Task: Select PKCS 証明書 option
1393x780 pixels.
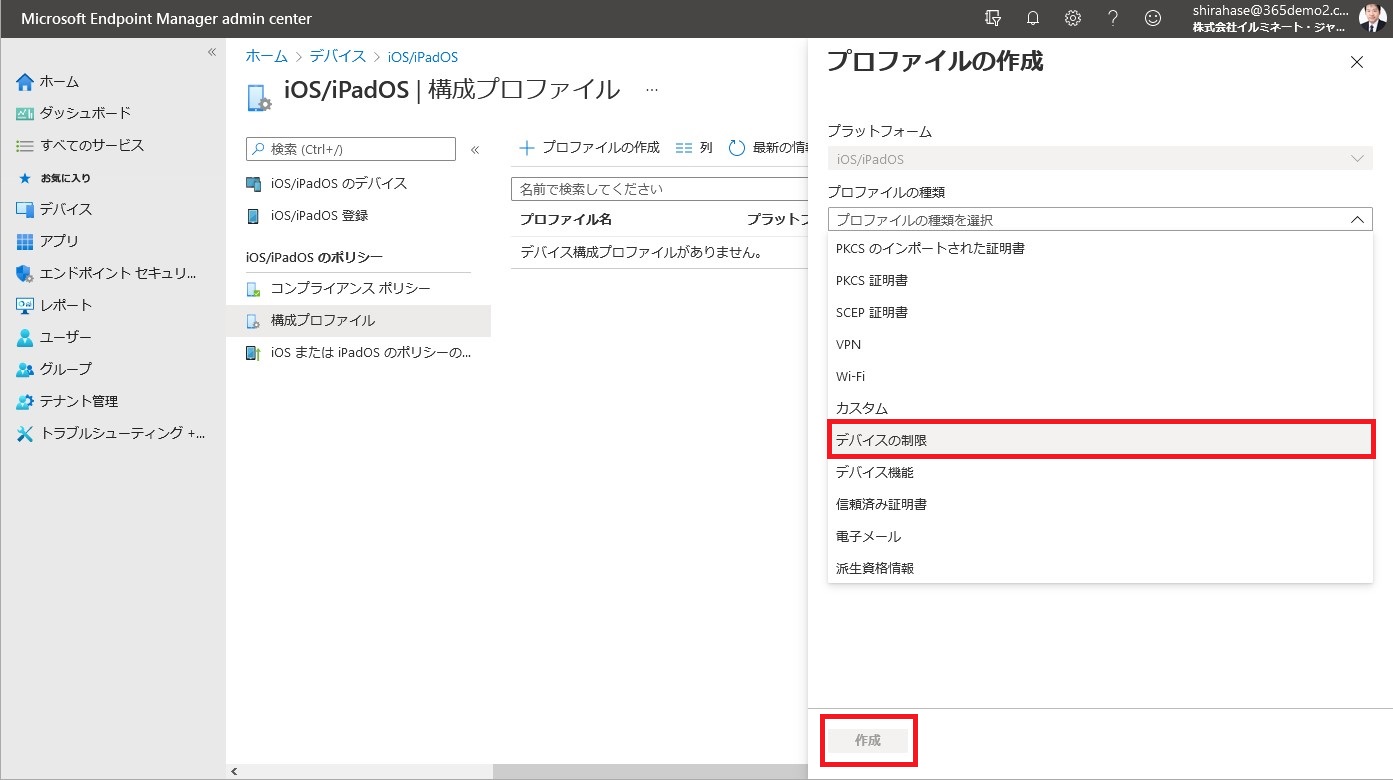Action: [x=1100, y=280]
